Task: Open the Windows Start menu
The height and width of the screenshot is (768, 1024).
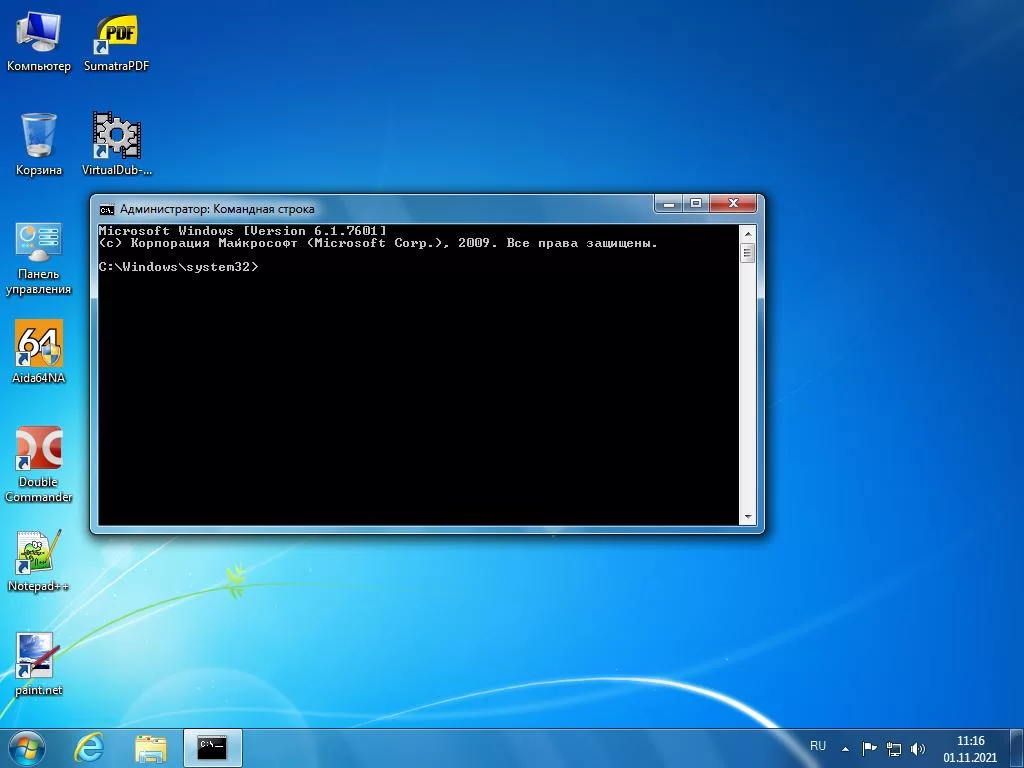Action: 27,748
